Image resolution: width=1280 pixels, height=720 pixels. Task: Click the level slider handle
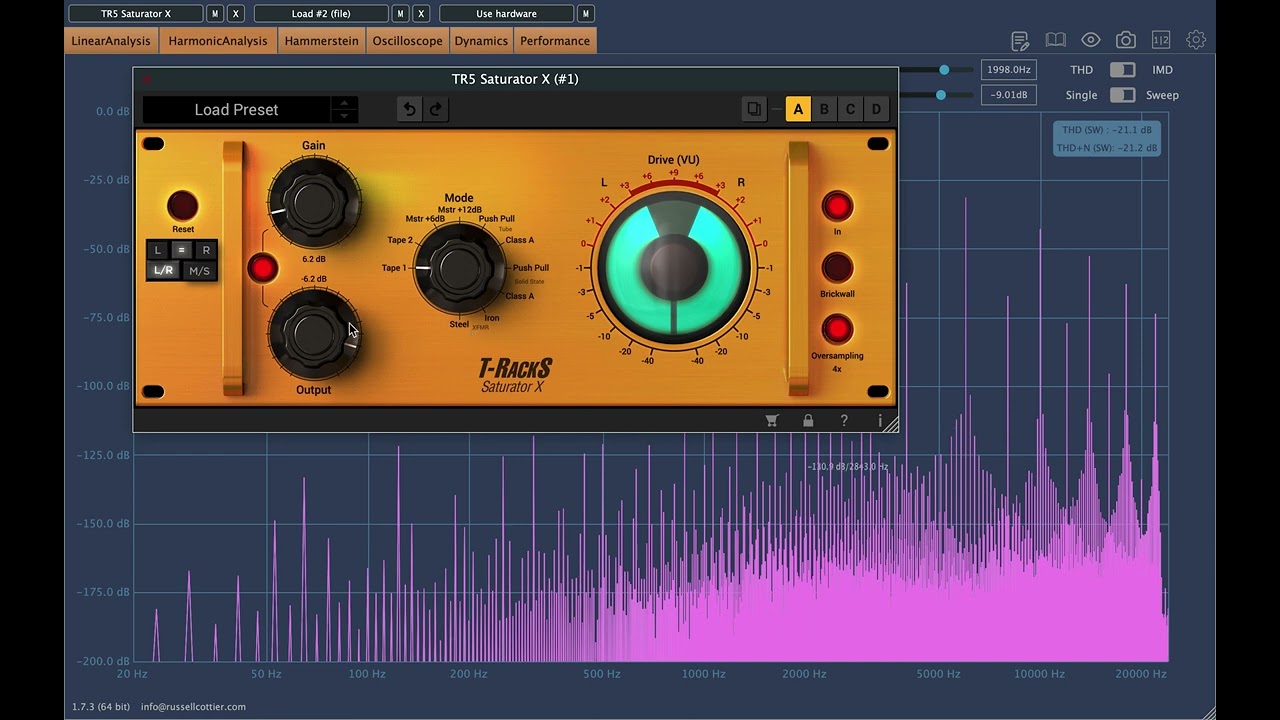[941, 95]
